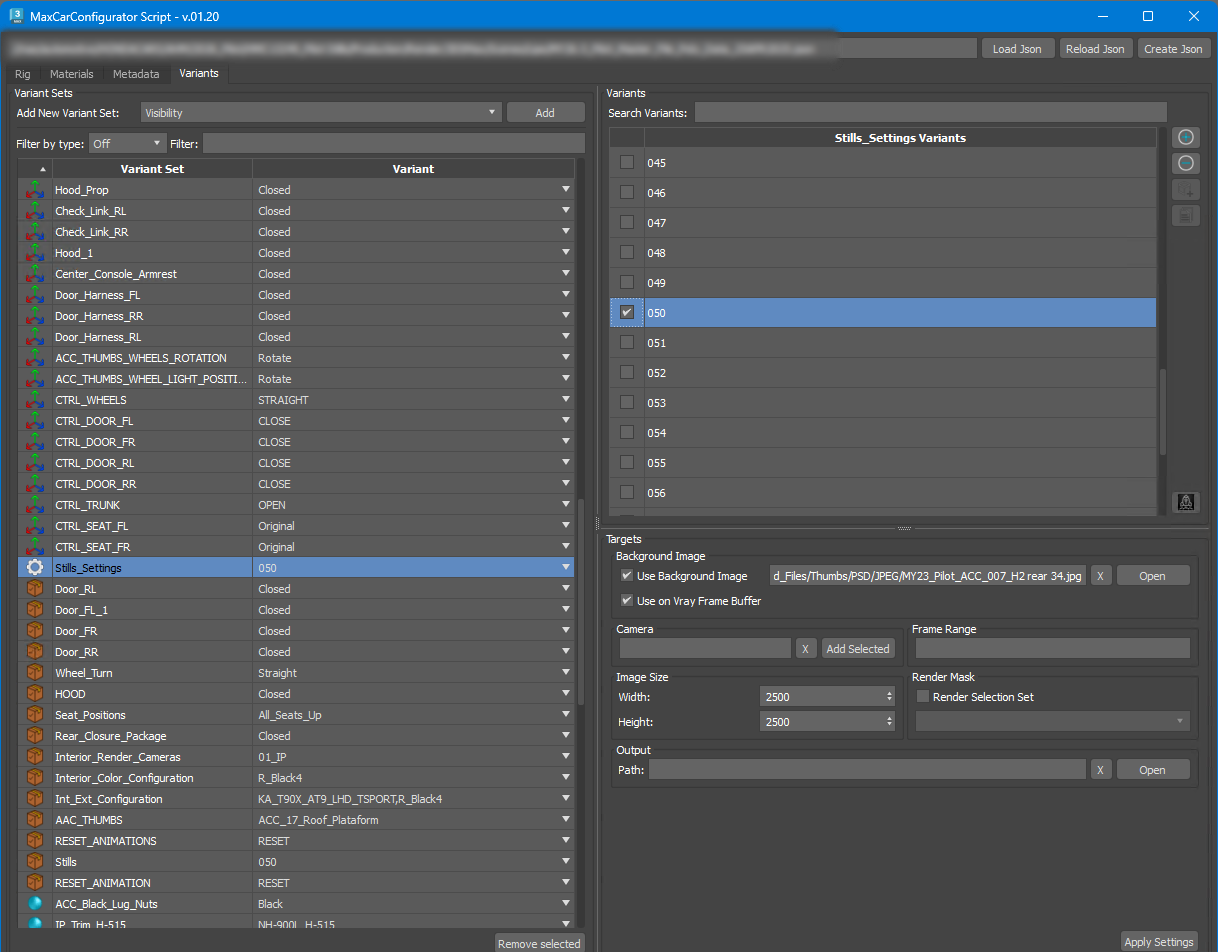Click the Remove selected button
This screenshot has height=952, width=1218.
[539, 943]
